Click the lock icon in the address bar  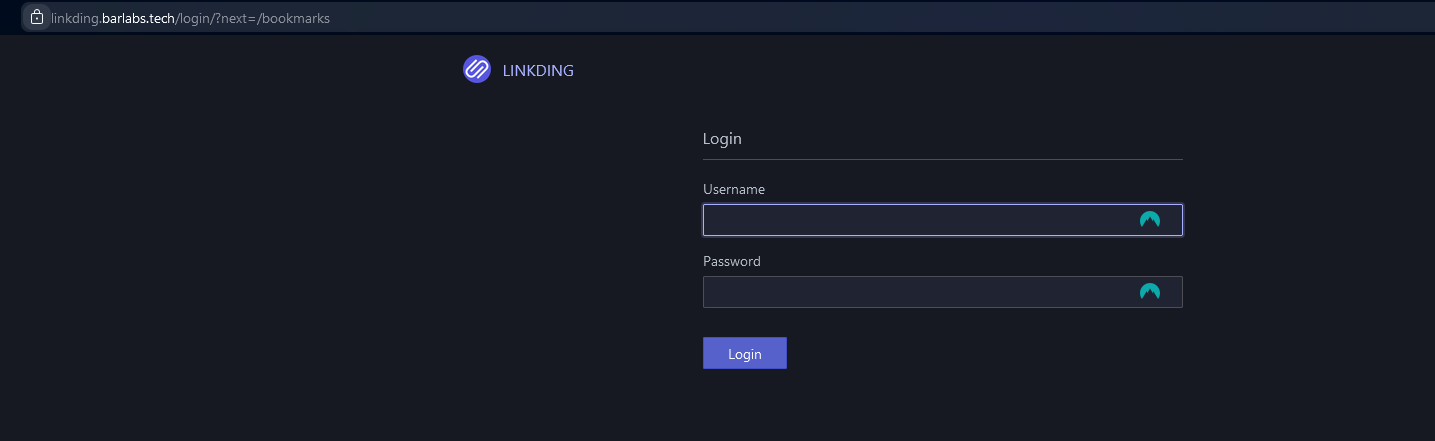pyautogui.click(x=37, y=17)
